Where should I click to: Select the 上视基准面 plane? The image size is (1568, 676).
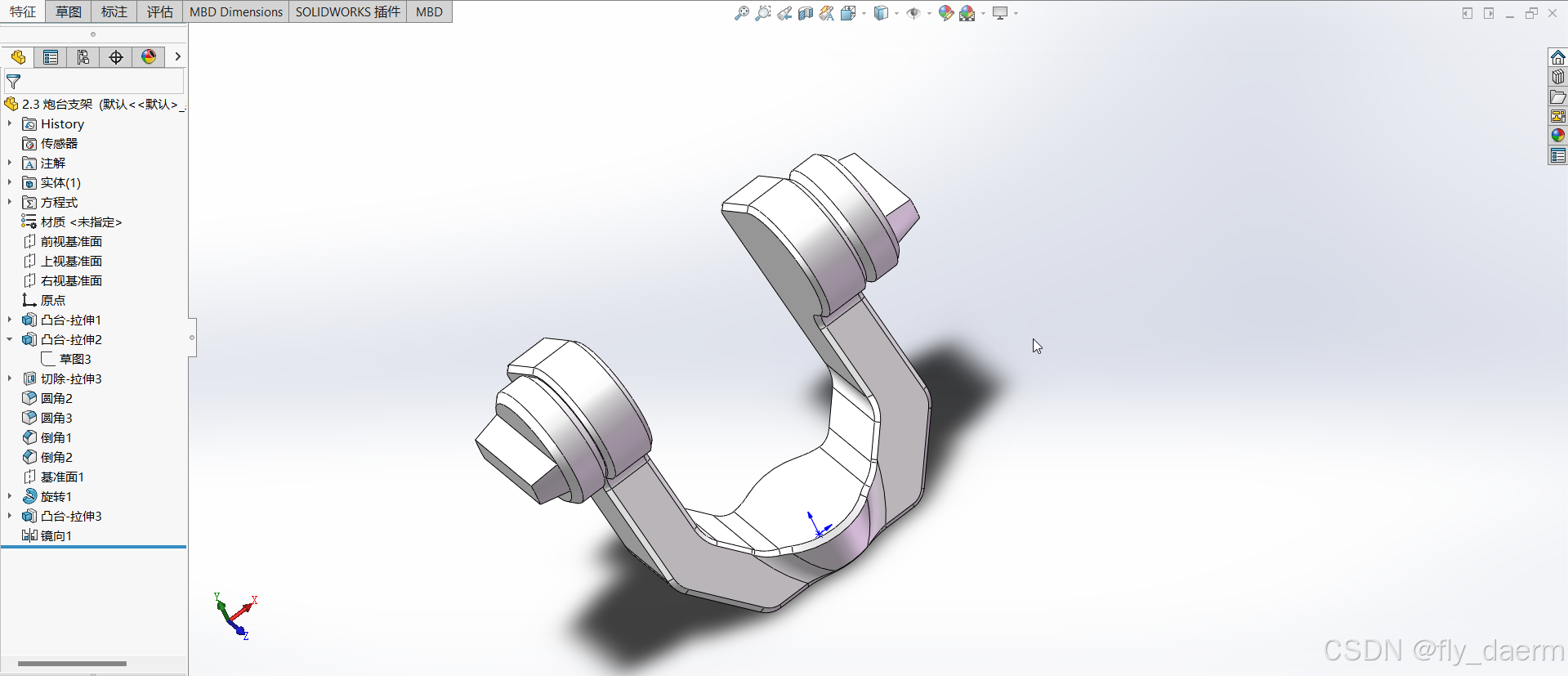tap(62, 261)
